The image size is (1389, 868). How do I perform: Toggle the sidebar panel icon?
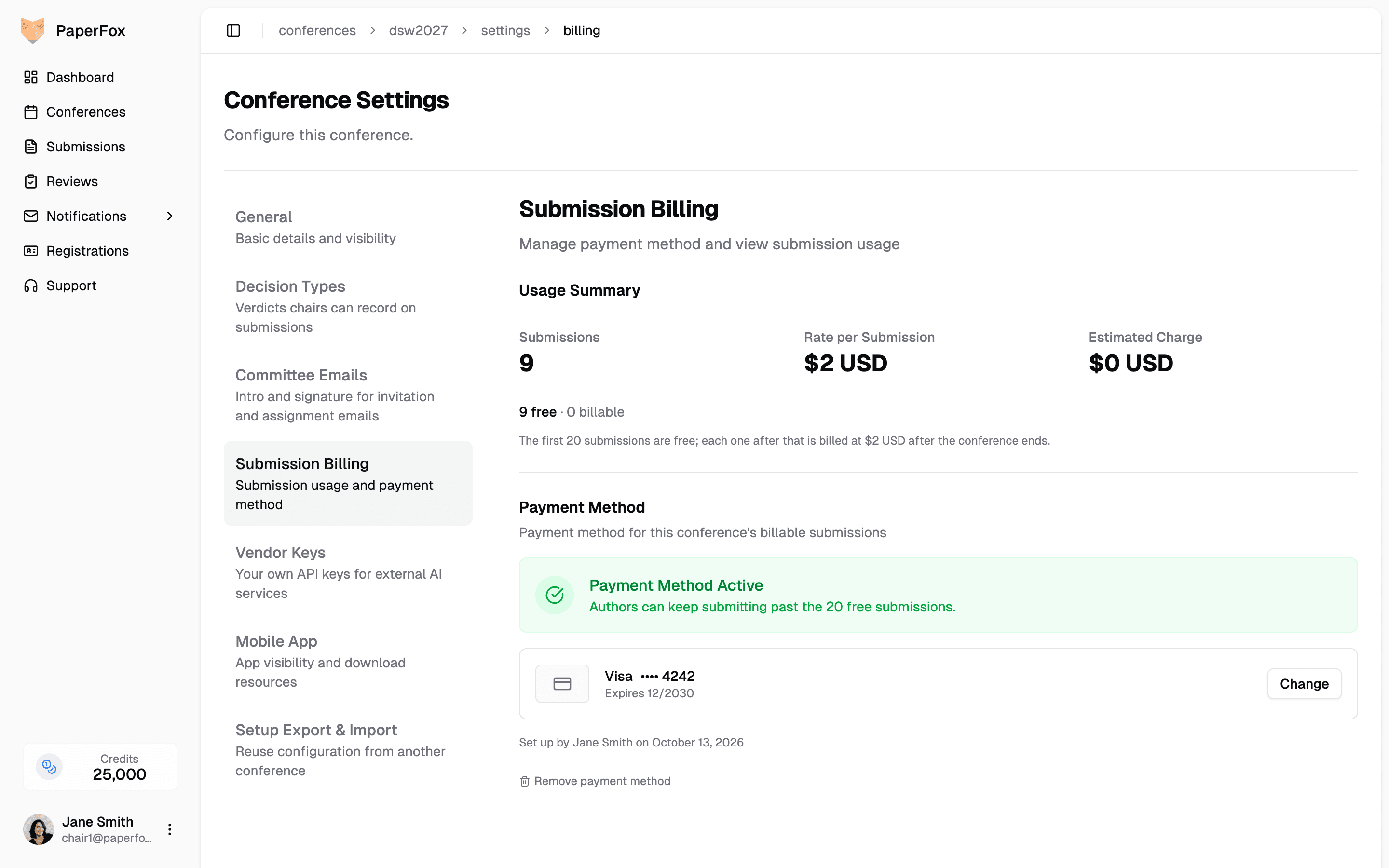(233, 30)
